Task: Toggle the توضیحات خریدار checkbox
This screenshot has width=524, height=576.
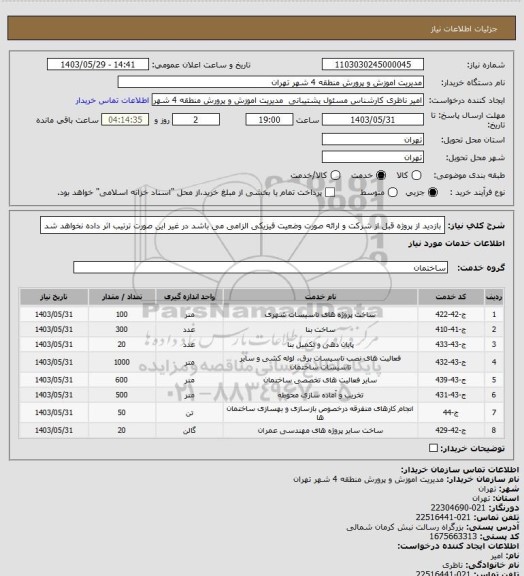Action: pyautogui.click(x=433, y=448)
